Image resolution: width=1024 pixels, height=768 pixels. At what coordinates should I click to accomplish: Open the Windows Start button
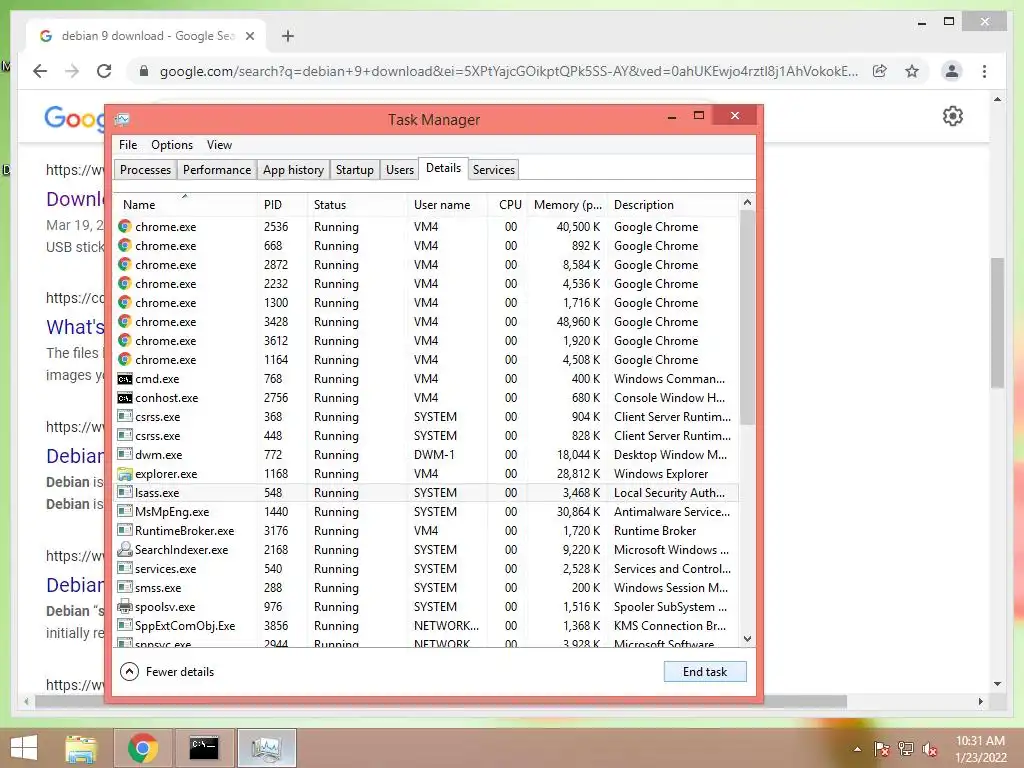click(24, 748)
